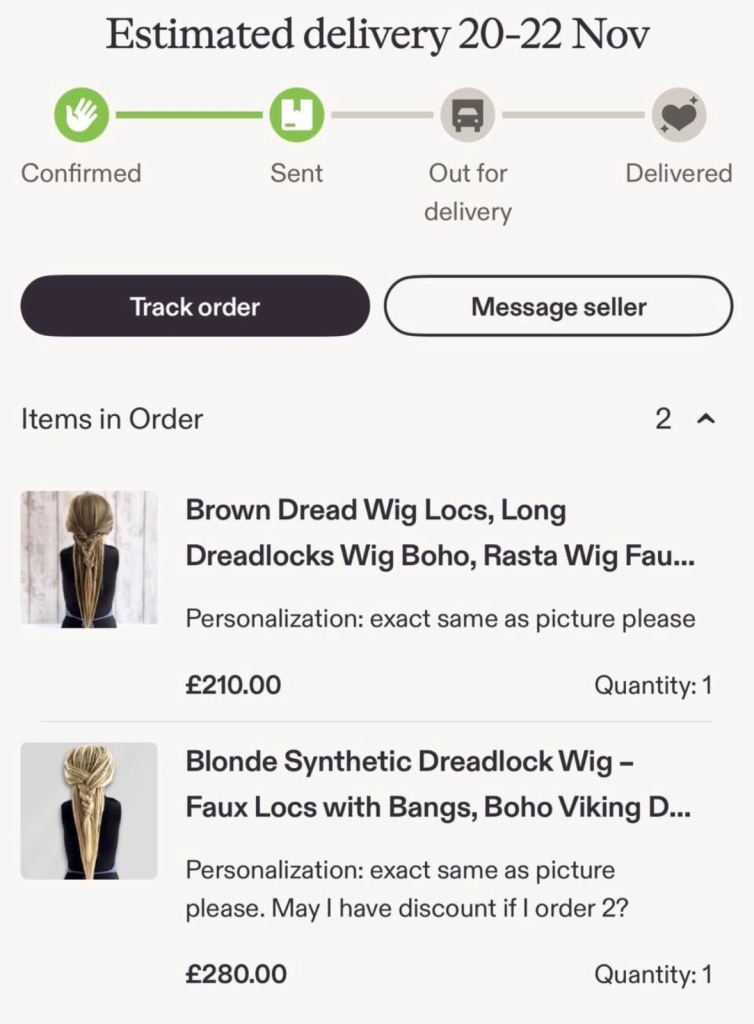Click the Delivered status label
Viewport: 754px width, 1024px height.
[678, 173]
